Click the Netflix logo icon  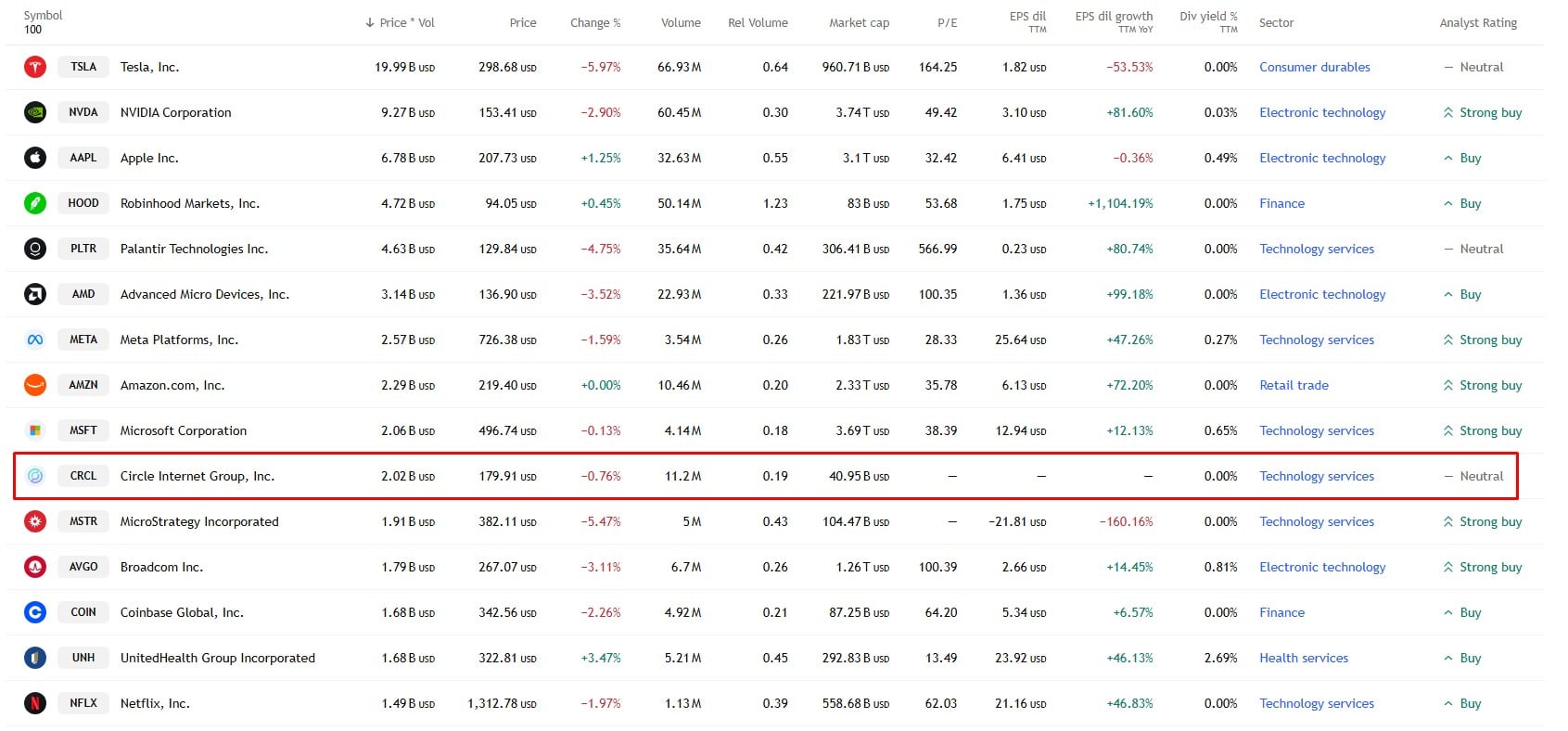coord(35,703)
